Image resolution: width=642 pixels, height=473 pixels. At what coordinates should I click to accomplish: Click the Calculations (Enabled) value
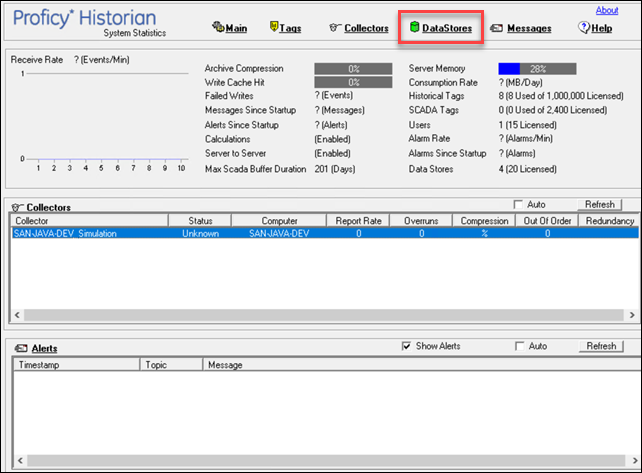point(332,139)
